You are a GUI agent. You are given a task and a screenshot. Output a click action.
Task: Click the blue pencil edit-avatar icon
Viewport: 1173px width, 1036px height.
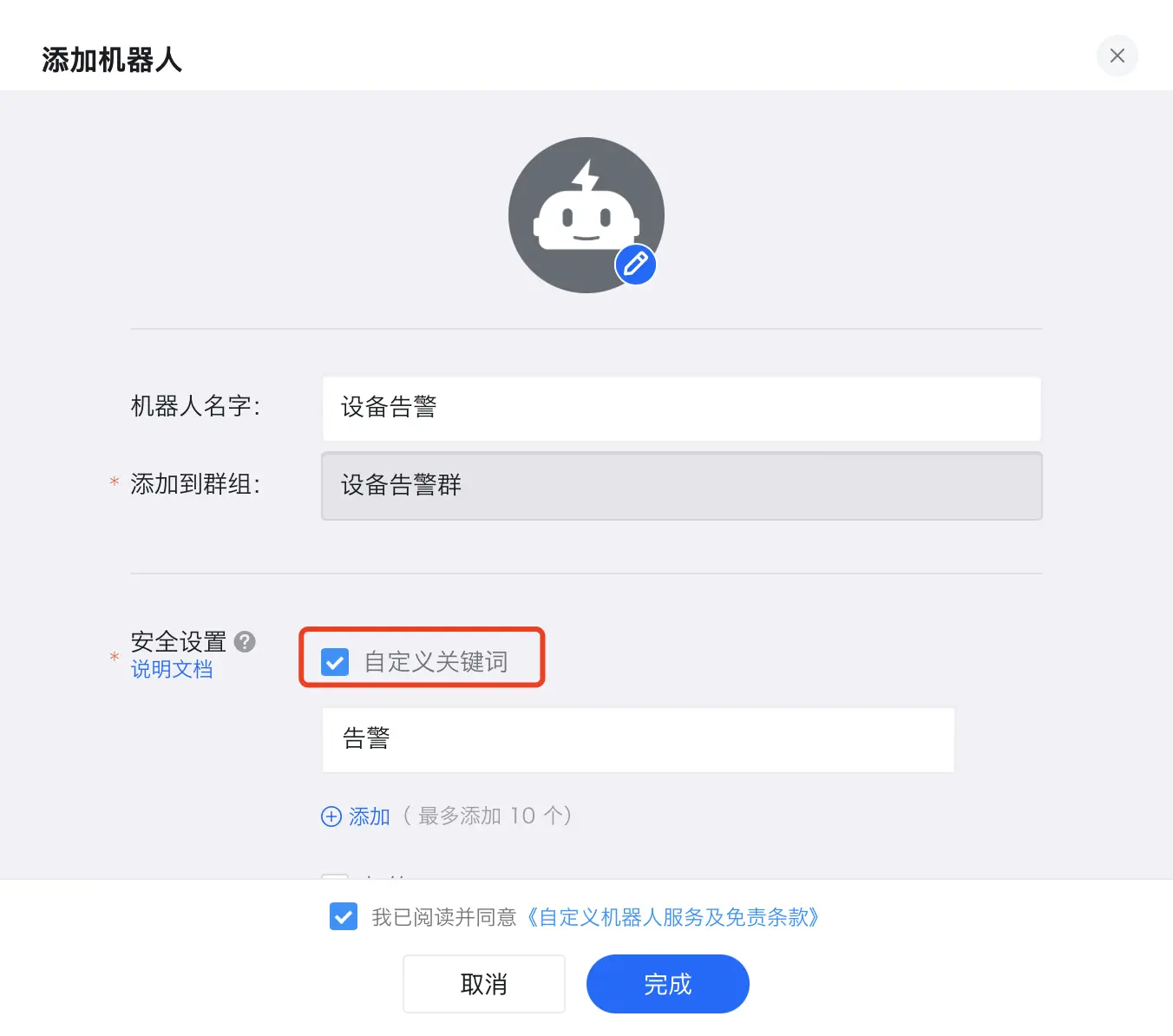point(635,265)
